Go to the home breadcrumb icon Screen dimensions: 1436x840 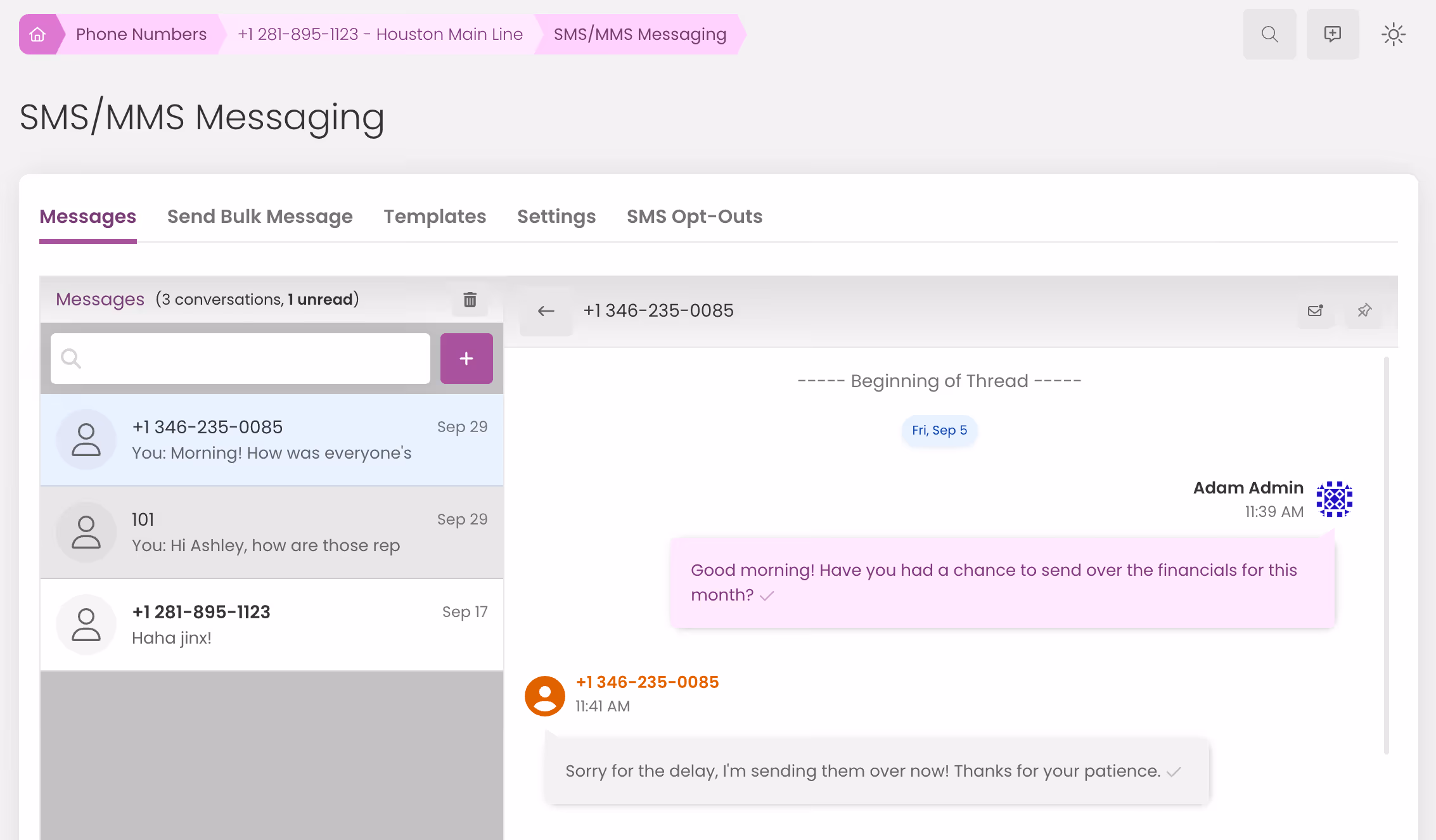click(38, 34)
